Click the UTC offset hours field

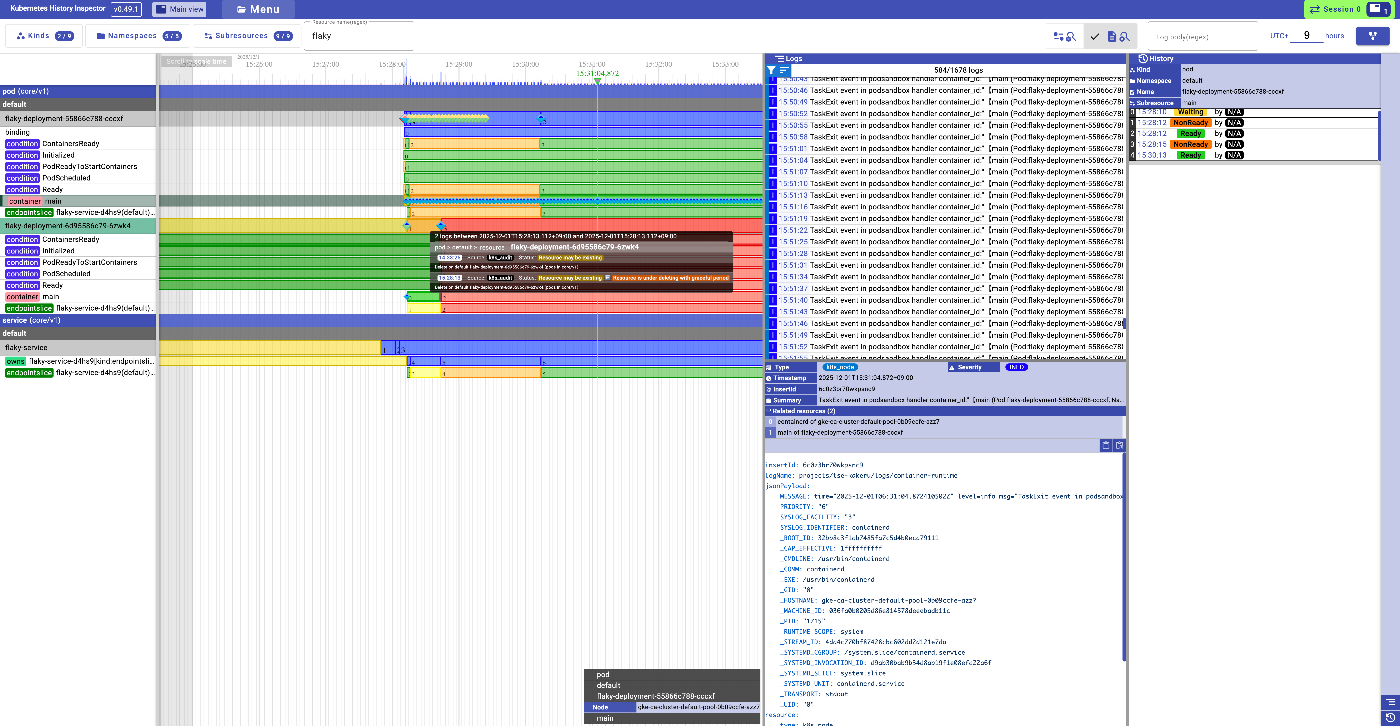(1305, 36)
